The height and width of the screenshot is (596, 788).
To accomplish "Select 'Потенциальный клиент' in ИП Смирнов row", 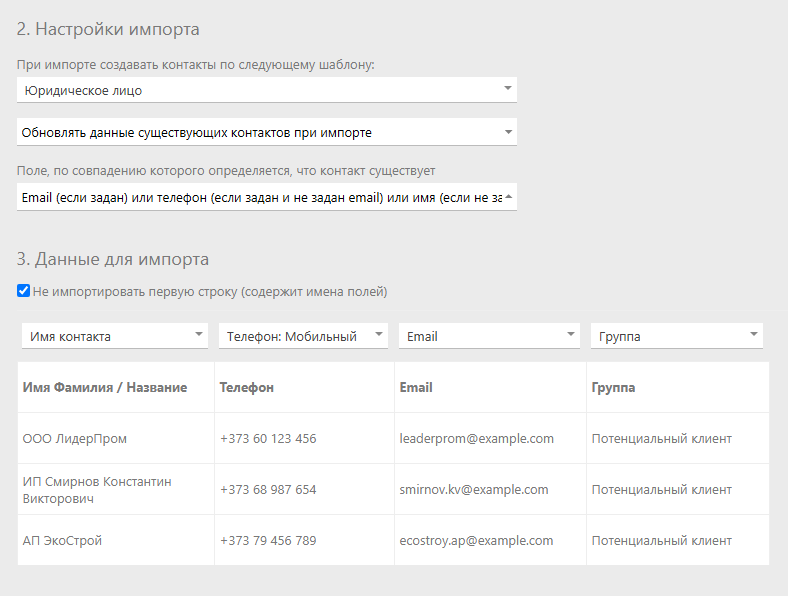I will tap(678, 489).
